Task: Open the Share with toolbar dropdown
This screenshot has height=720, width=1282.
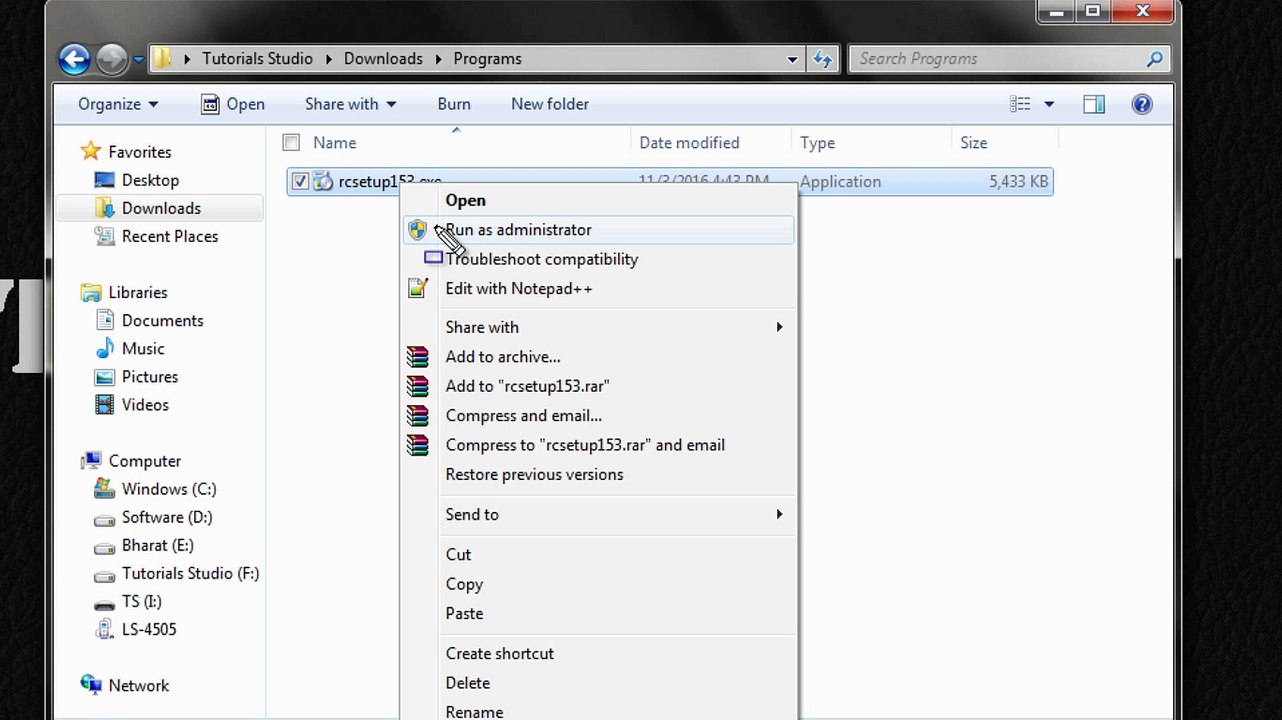Action: point(350,104)
